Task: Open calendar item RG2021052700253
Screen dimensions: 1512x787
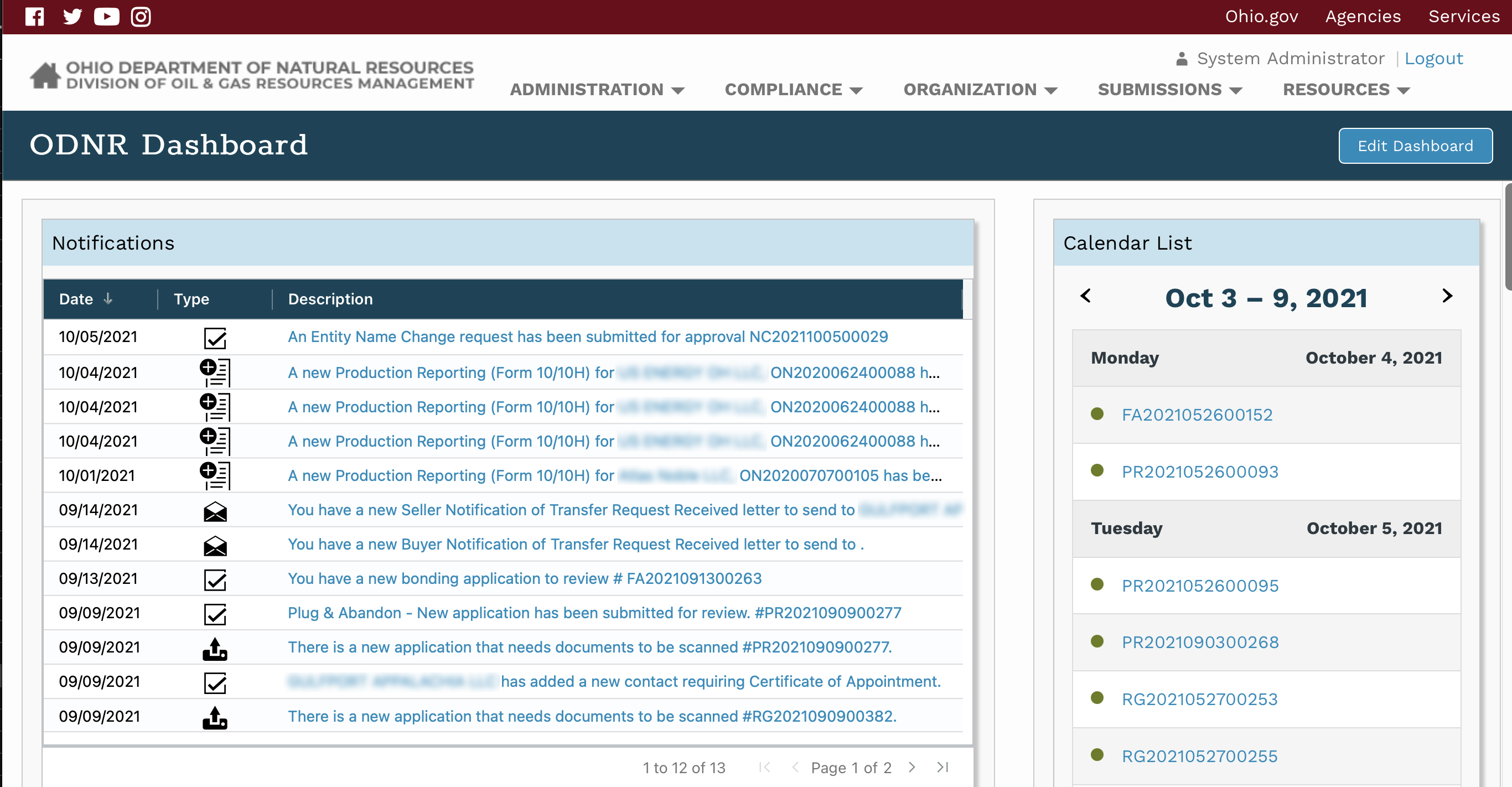Action: tap(1199, 699)
